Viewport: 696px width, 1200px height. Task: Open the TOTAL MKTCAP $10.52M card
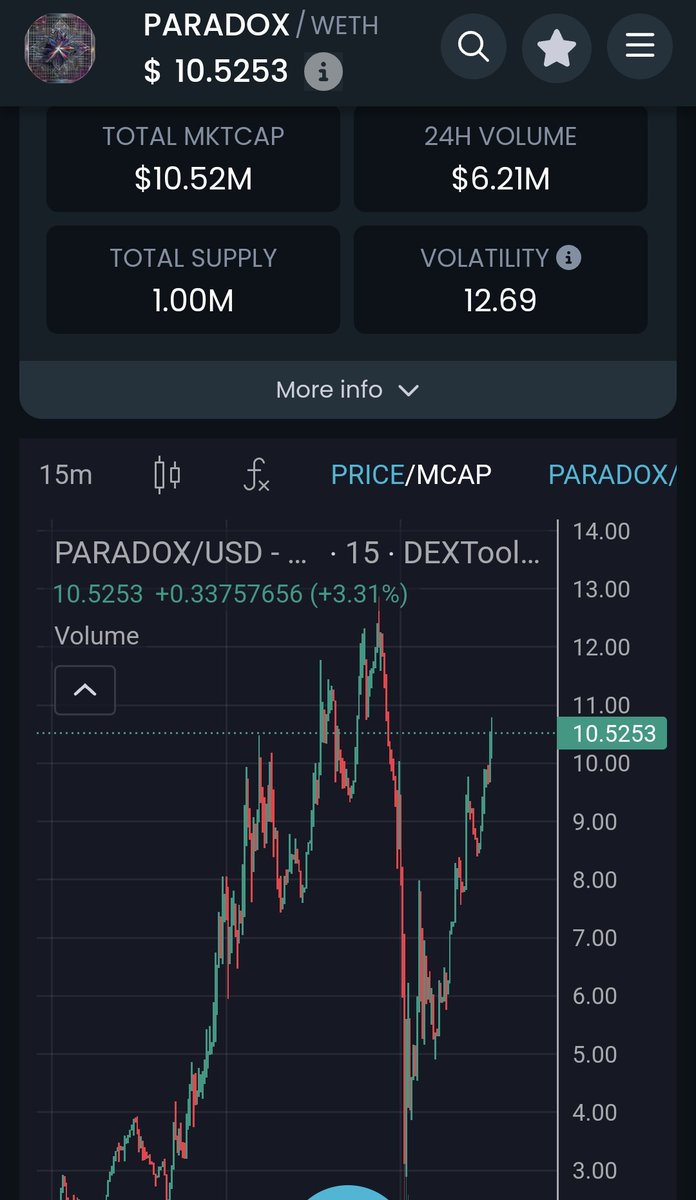click(193, 158)
